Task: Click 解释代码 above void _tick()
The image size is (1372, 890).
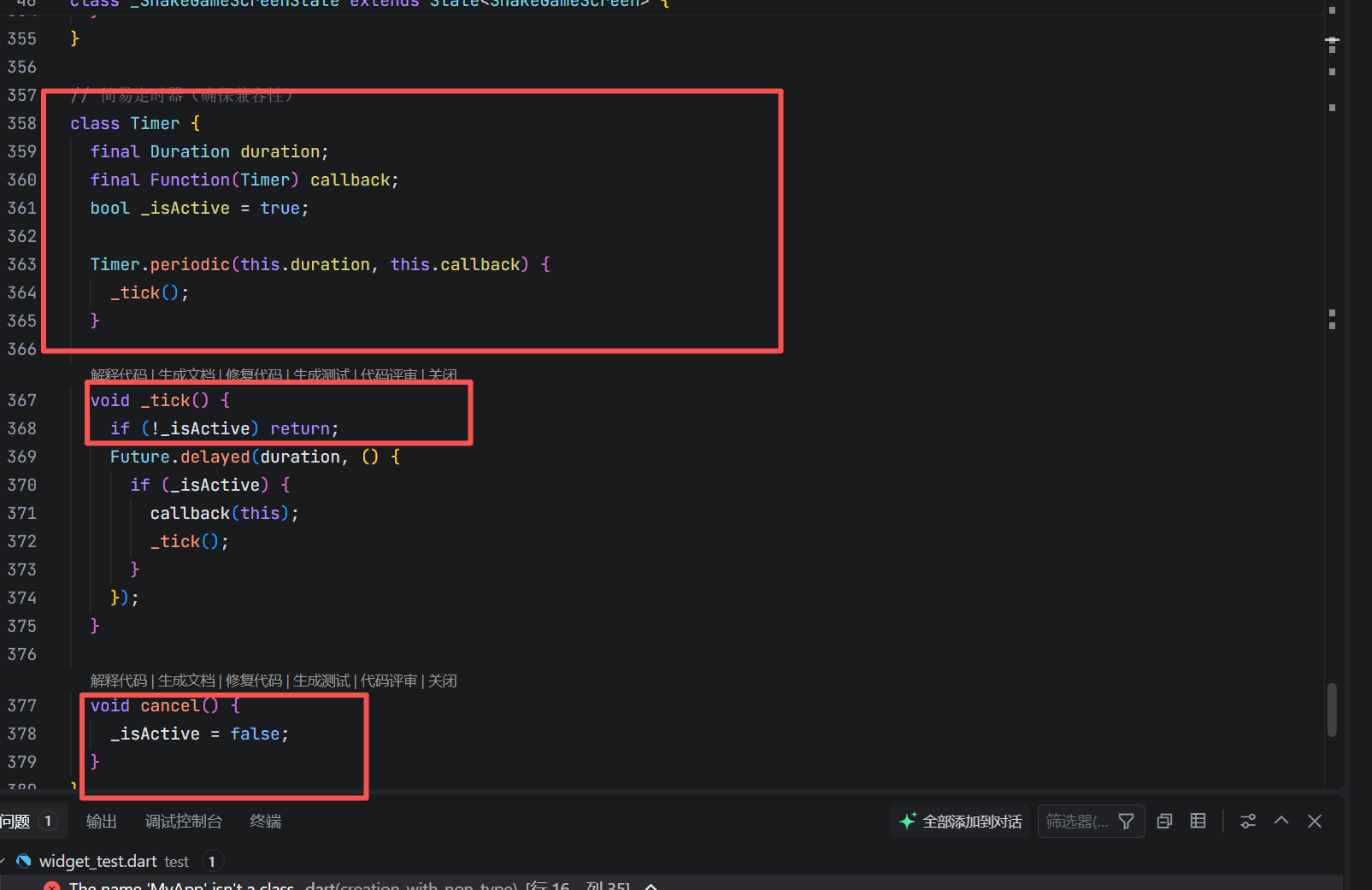Action: pyautogui.click(x=119, y=374)
